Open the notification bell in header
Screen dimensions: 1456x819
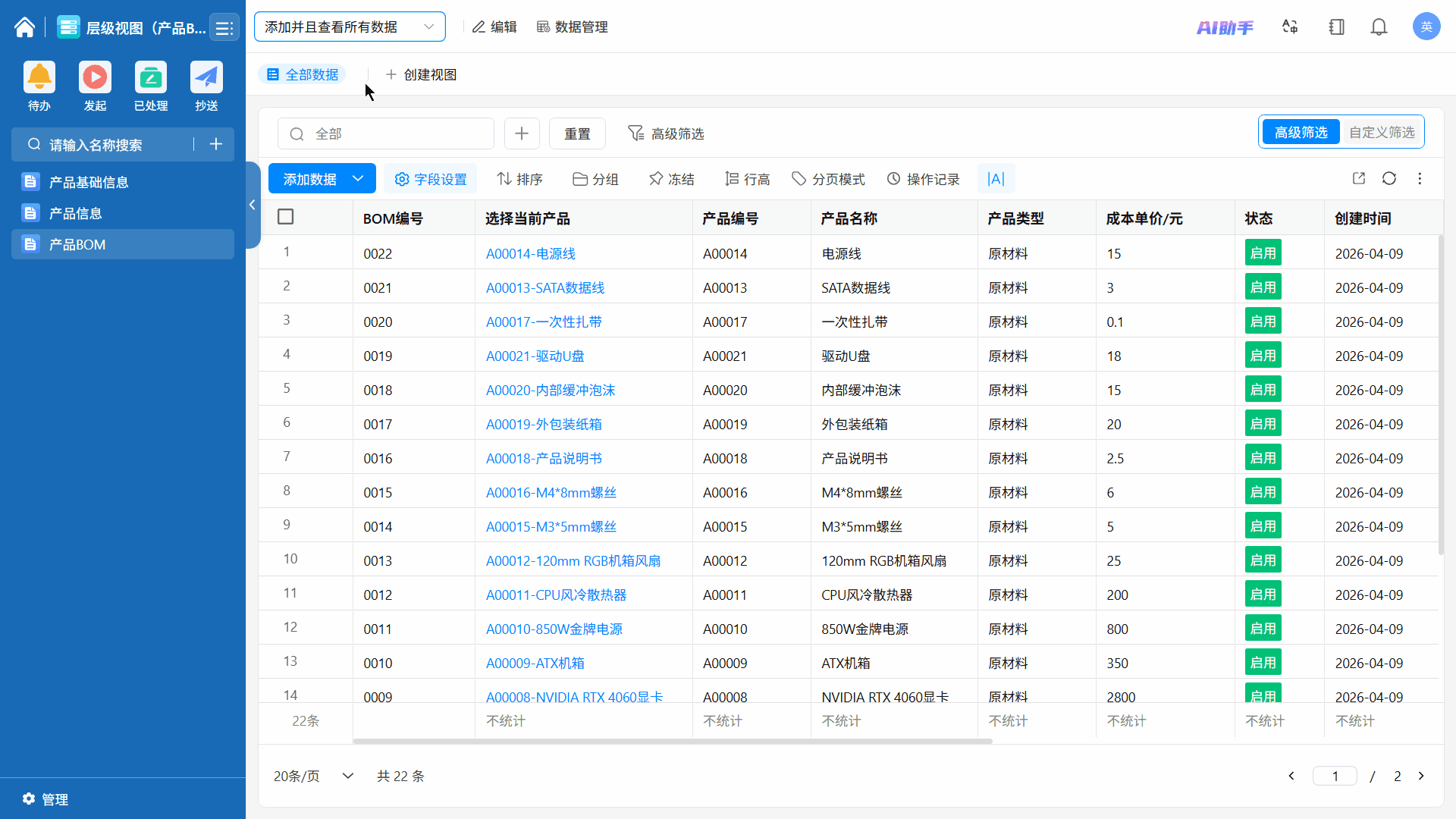1379,27
